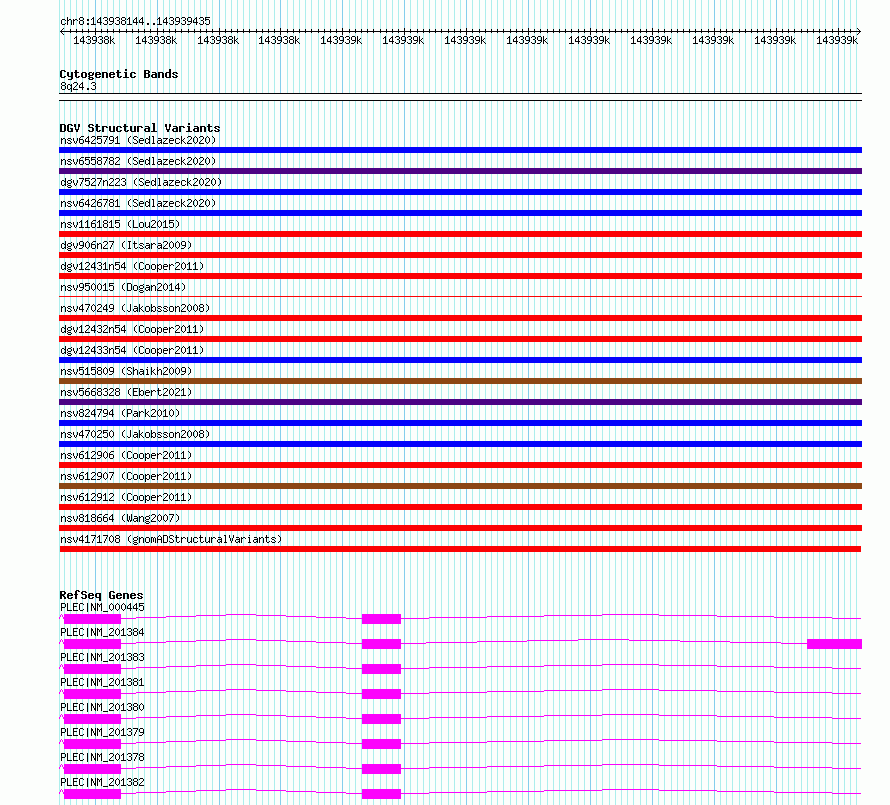890x805 pixels.
Task: Click the left arrow of the coordinate ruler
Action: coord(62,32)
